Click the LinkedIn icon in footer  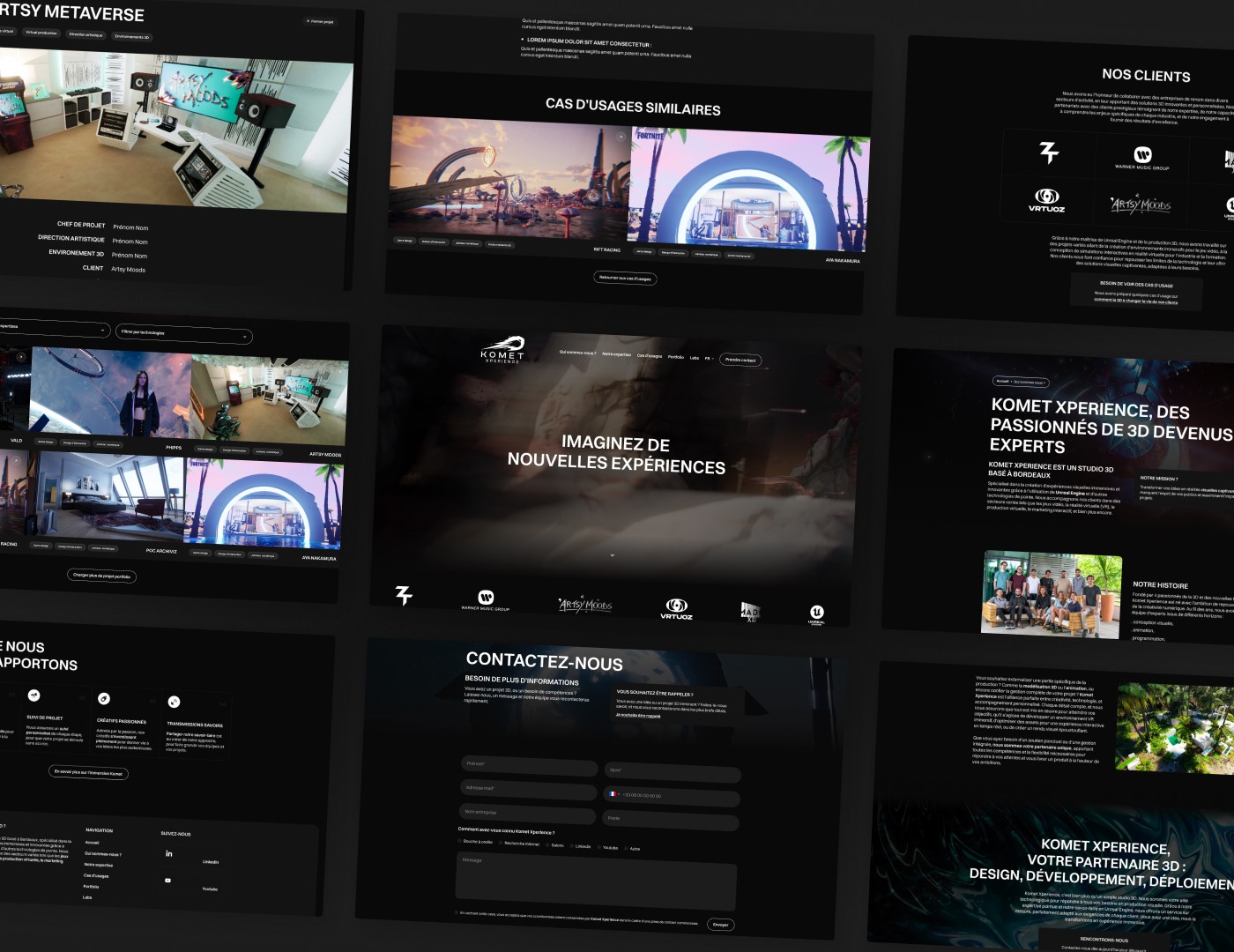click(x=169, y=853)
